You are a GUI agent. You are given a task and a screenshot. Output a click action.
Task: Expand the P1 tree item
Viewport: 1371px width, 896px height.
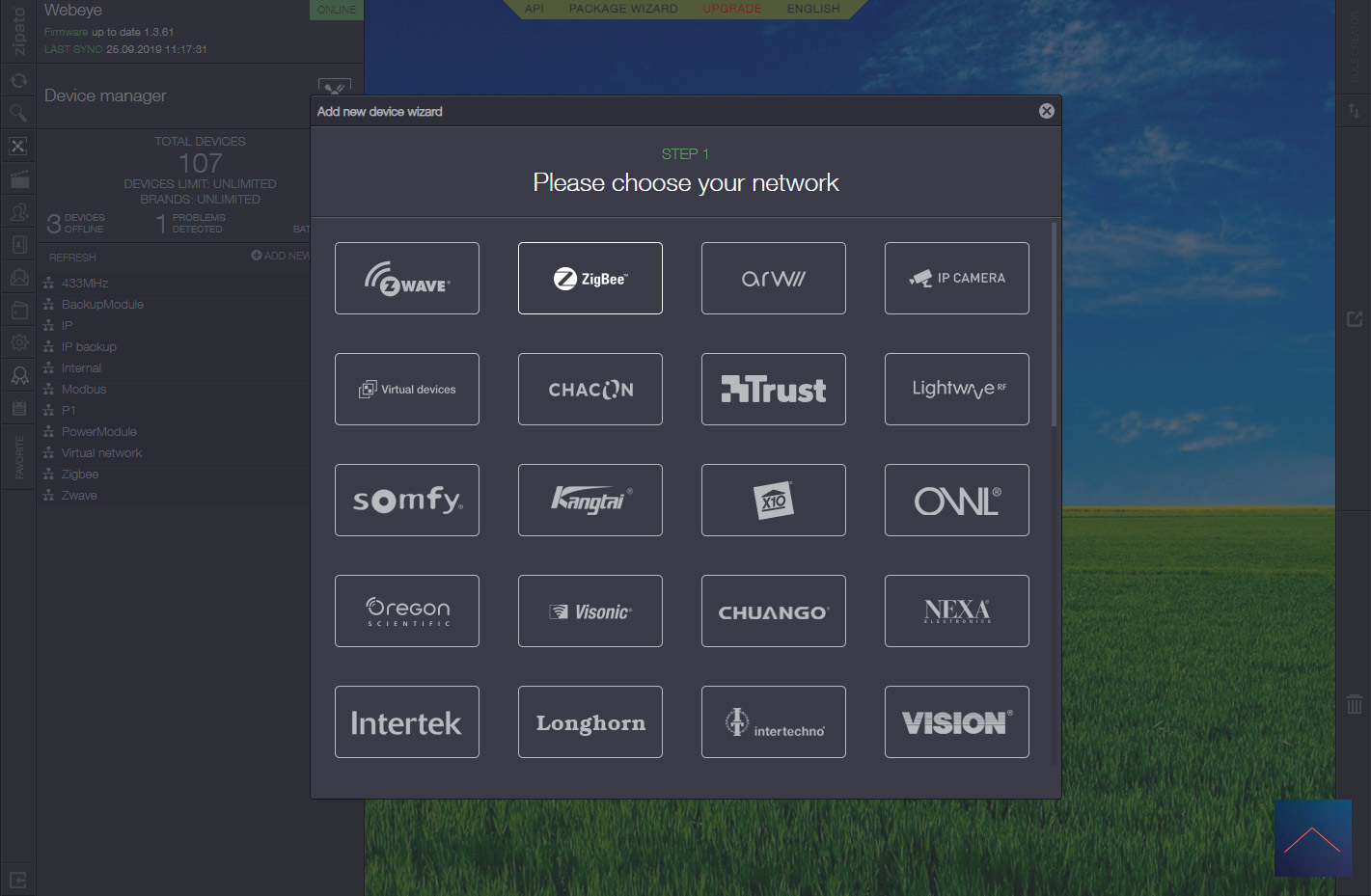[69, 411]
